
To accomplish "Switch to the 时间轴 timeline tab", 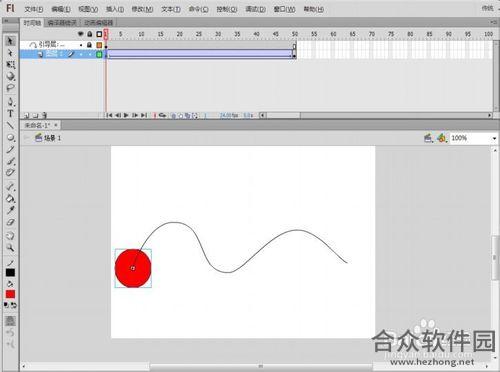I will [x=32, y=23].
